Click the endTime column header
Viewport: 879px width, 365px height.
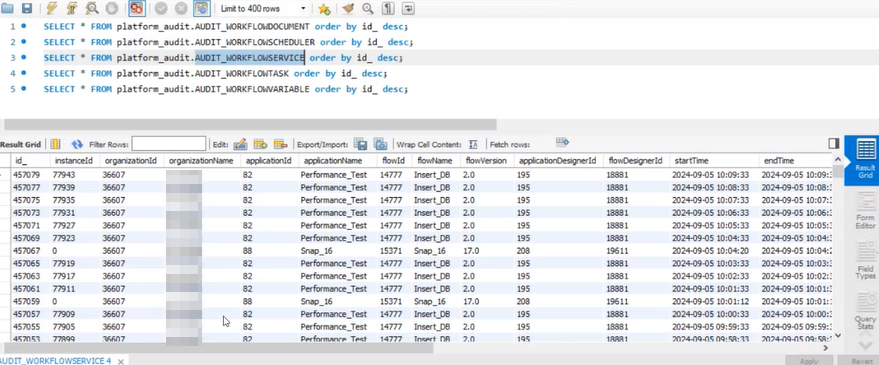(x=795, y=160)
